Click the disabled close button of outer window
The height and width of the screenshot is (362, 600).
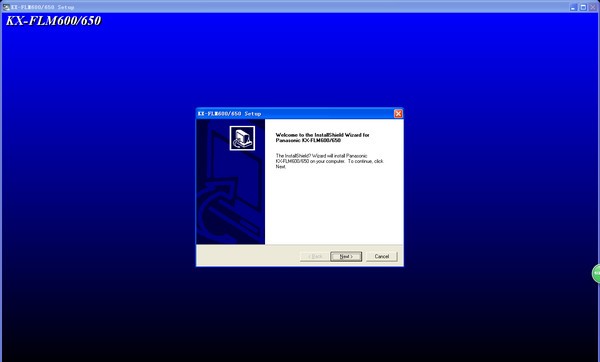click(x=593, y=7)
